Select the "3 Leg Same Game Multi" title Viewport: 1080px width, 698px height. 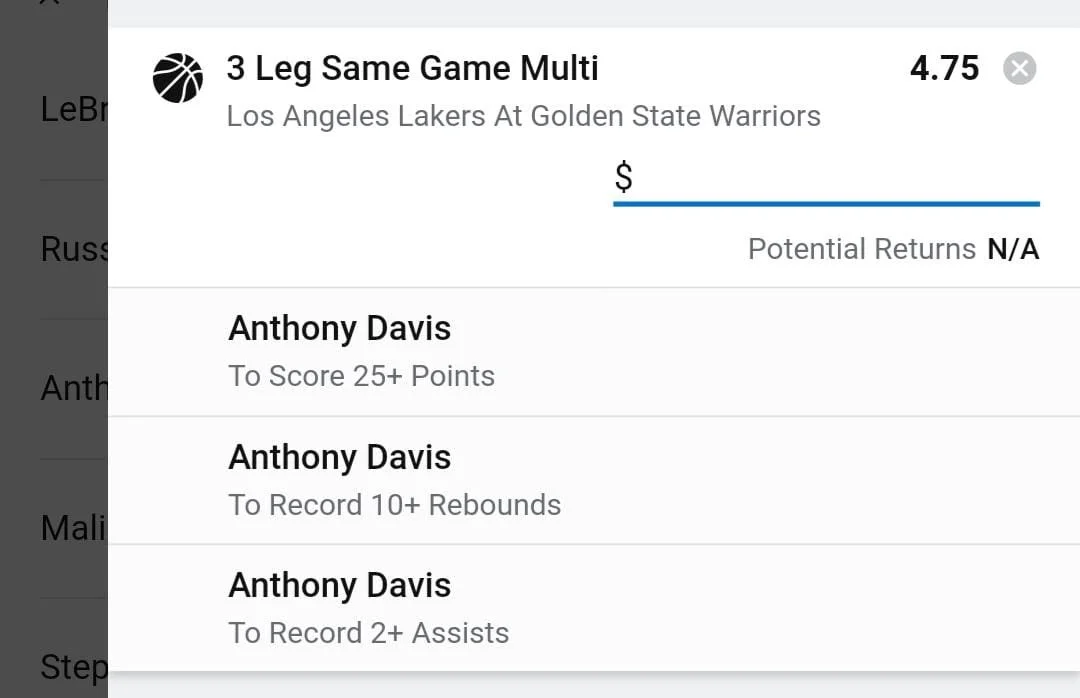tap(412, 69)
